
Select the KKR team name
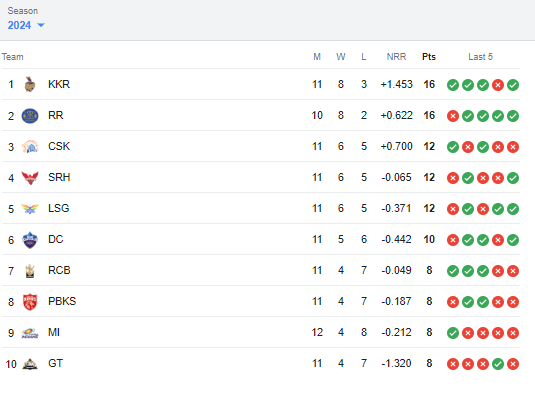[59, 84]
